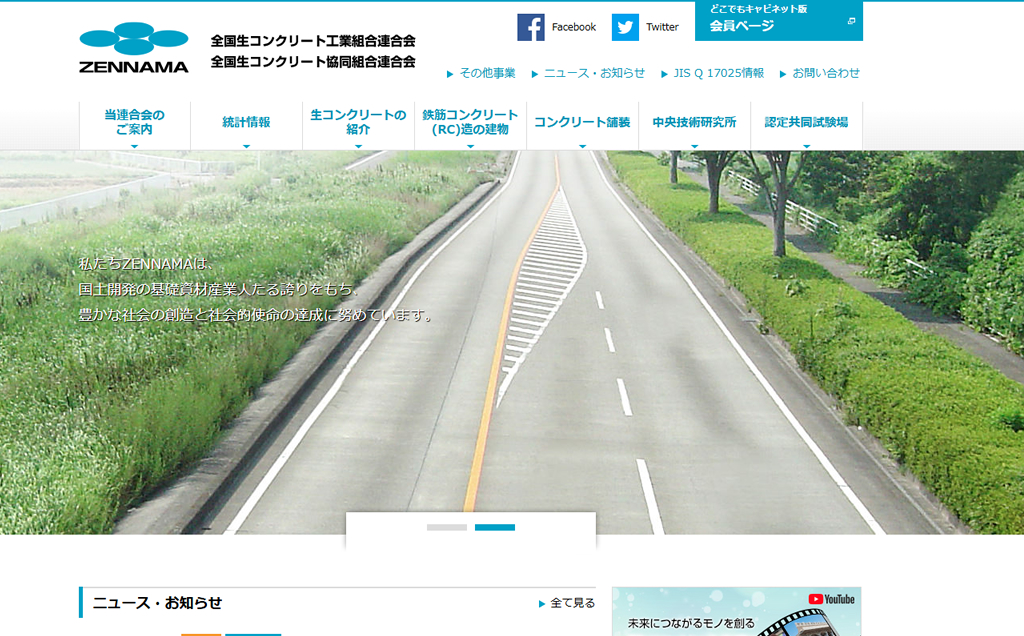
Task: Select コンクリート舗装 menu item
Action: [x=582, y=123]
